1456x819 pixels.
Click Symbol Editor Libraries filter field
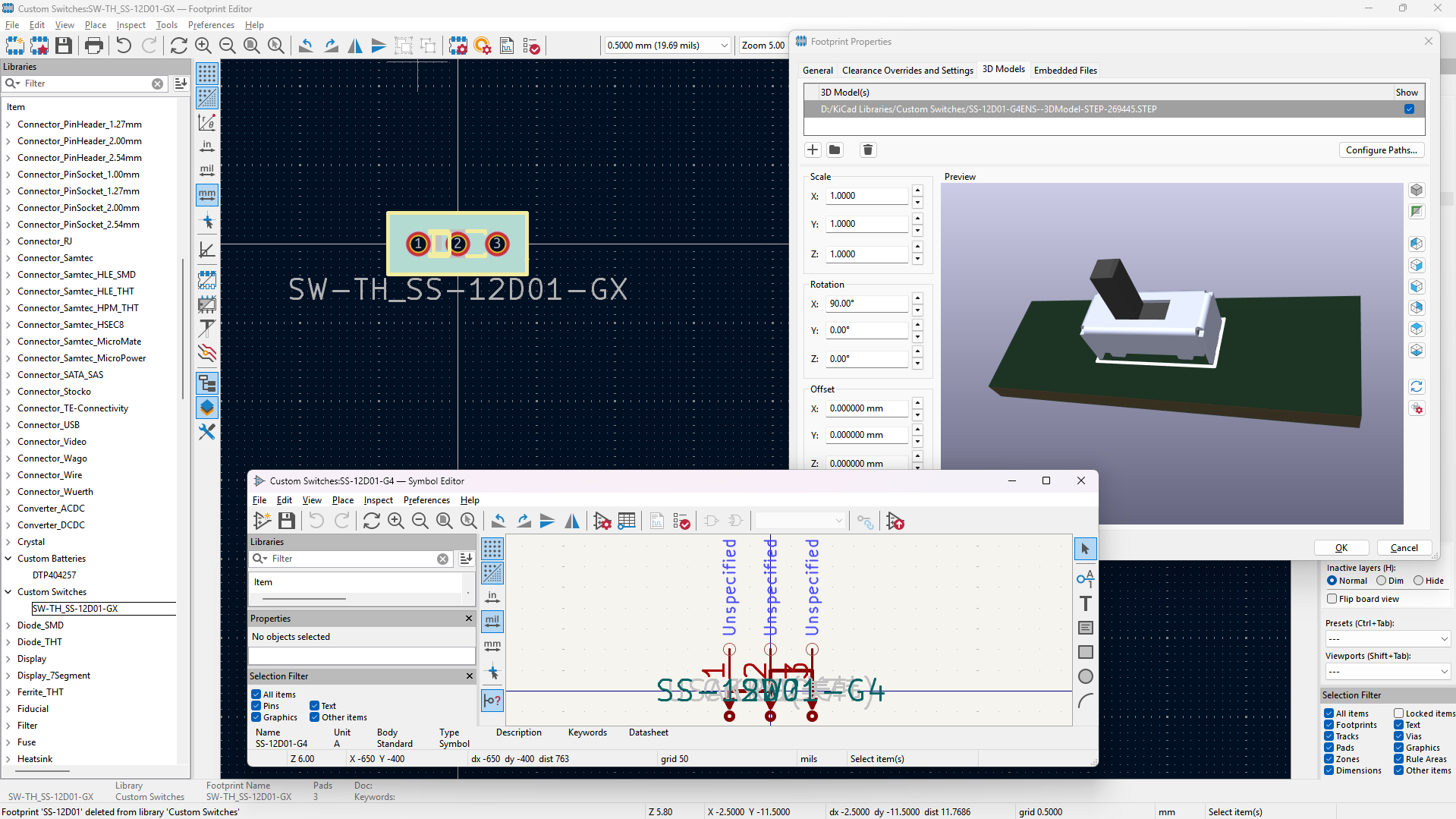click(353, 559)
